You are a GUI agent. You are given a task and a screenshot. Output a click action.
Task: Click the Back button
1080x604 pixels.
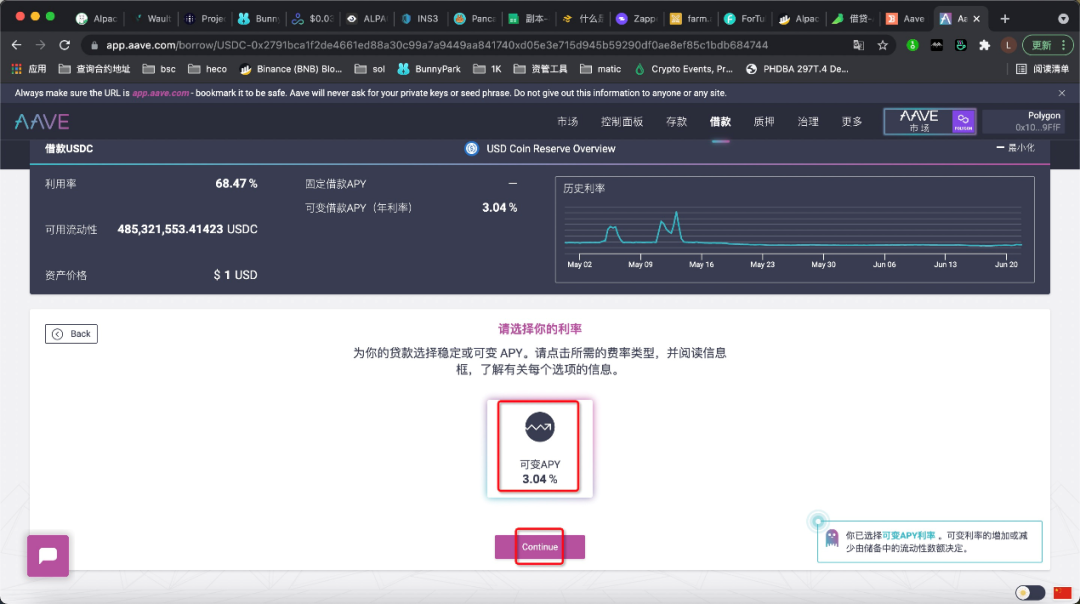(71, 333)
